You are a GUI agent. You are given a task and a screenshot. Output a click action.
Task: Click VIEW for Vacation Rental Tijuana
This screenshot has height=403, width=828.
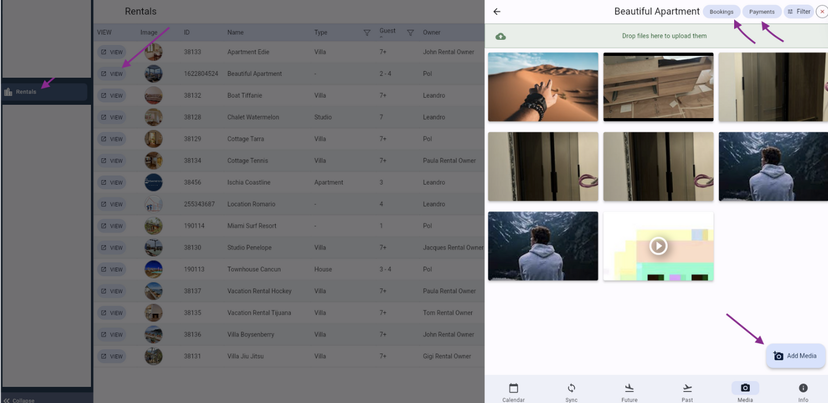click(111, 313)
